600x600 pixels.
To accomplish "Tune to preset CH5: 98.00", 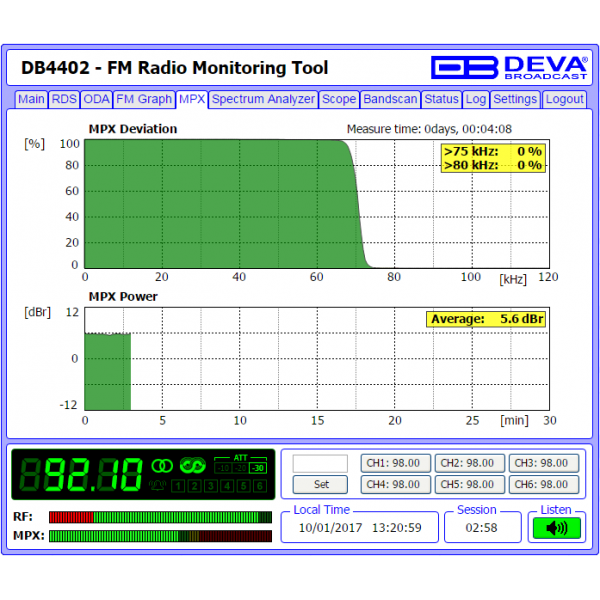I will coord(470,484).
